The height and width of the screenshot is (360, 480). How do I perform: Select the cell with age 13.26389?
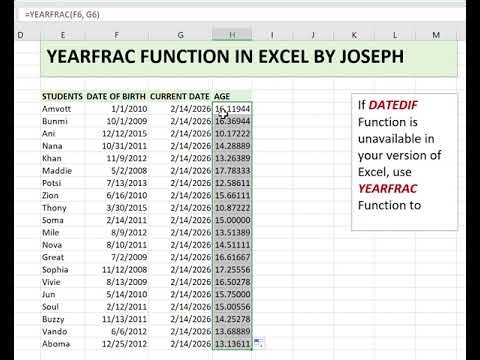pyautogui.click(x=232, y=158)
